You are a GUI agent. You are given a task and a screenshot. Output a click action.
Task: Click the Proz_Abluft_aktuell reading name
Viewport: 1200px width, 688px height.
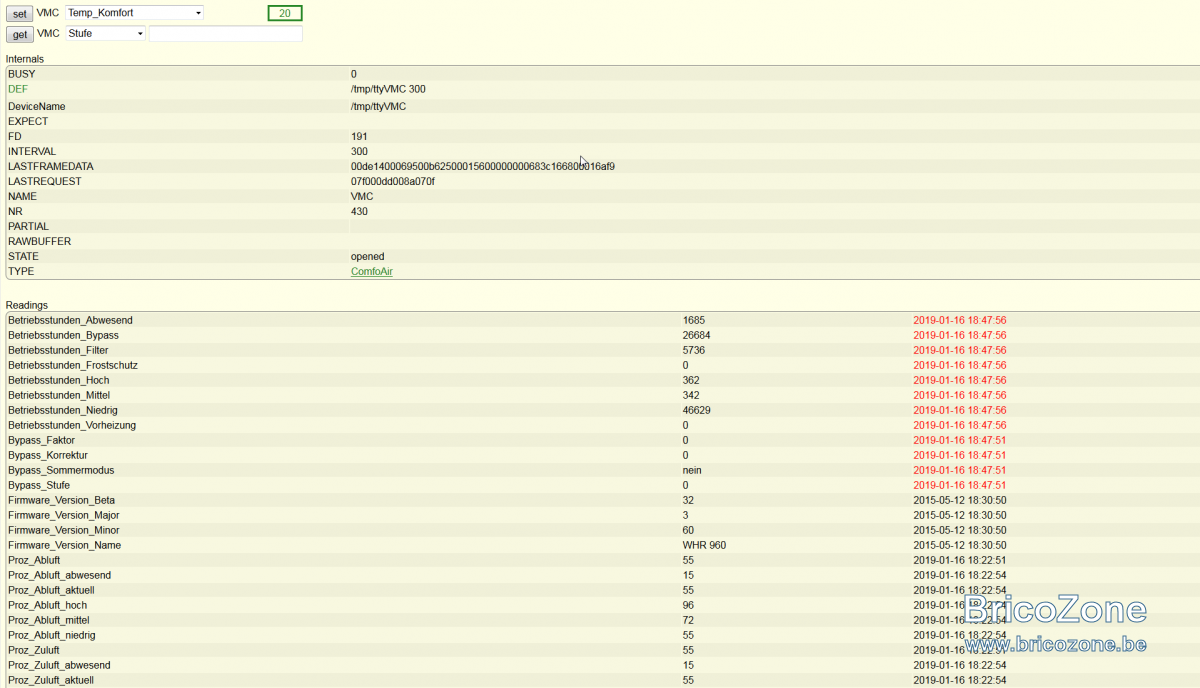51,590
